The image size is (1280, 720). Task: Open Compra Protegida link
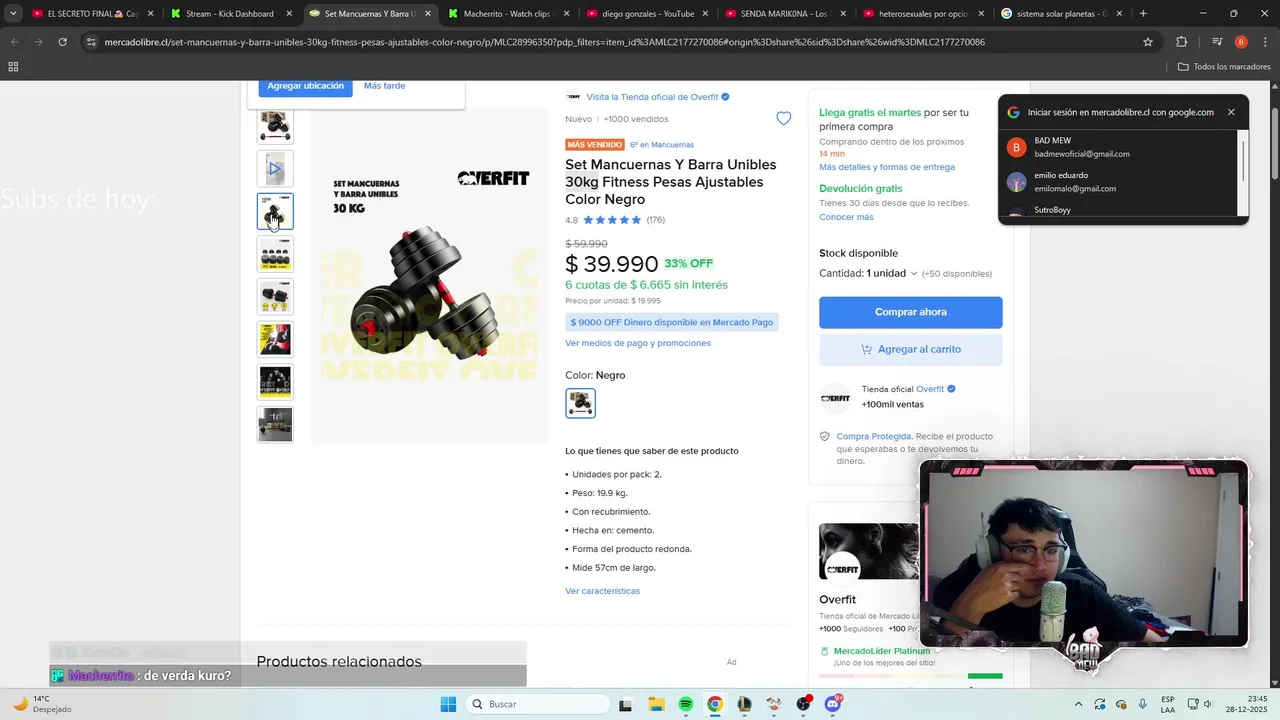pos(873,436)
